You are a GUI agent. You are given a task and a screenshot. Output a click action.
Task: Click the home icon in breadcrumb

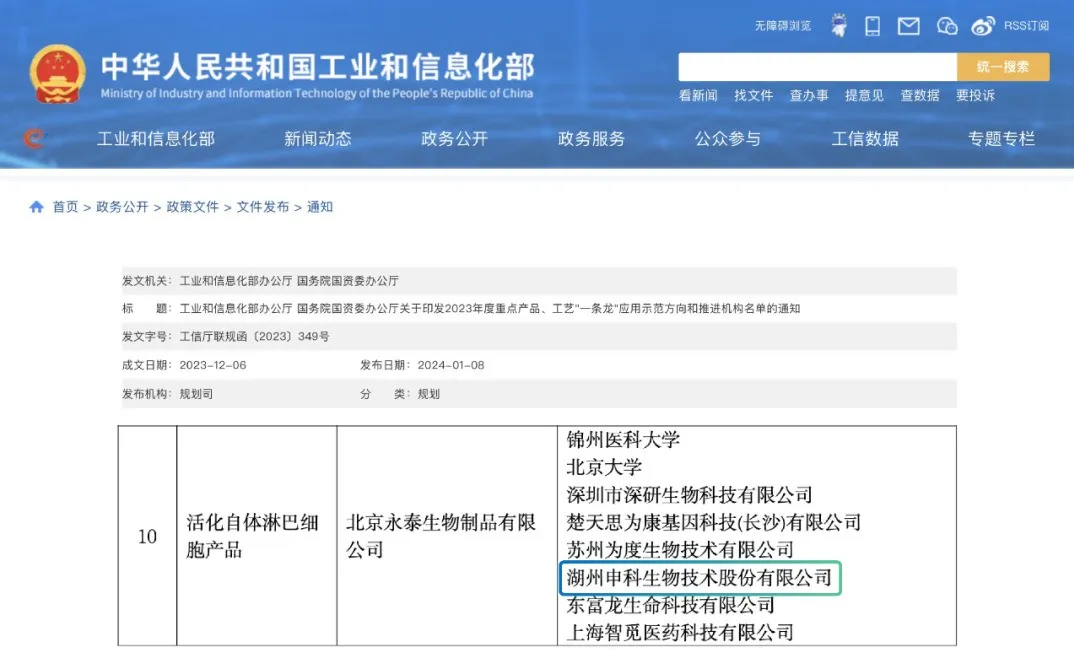(x=37, y=207)
